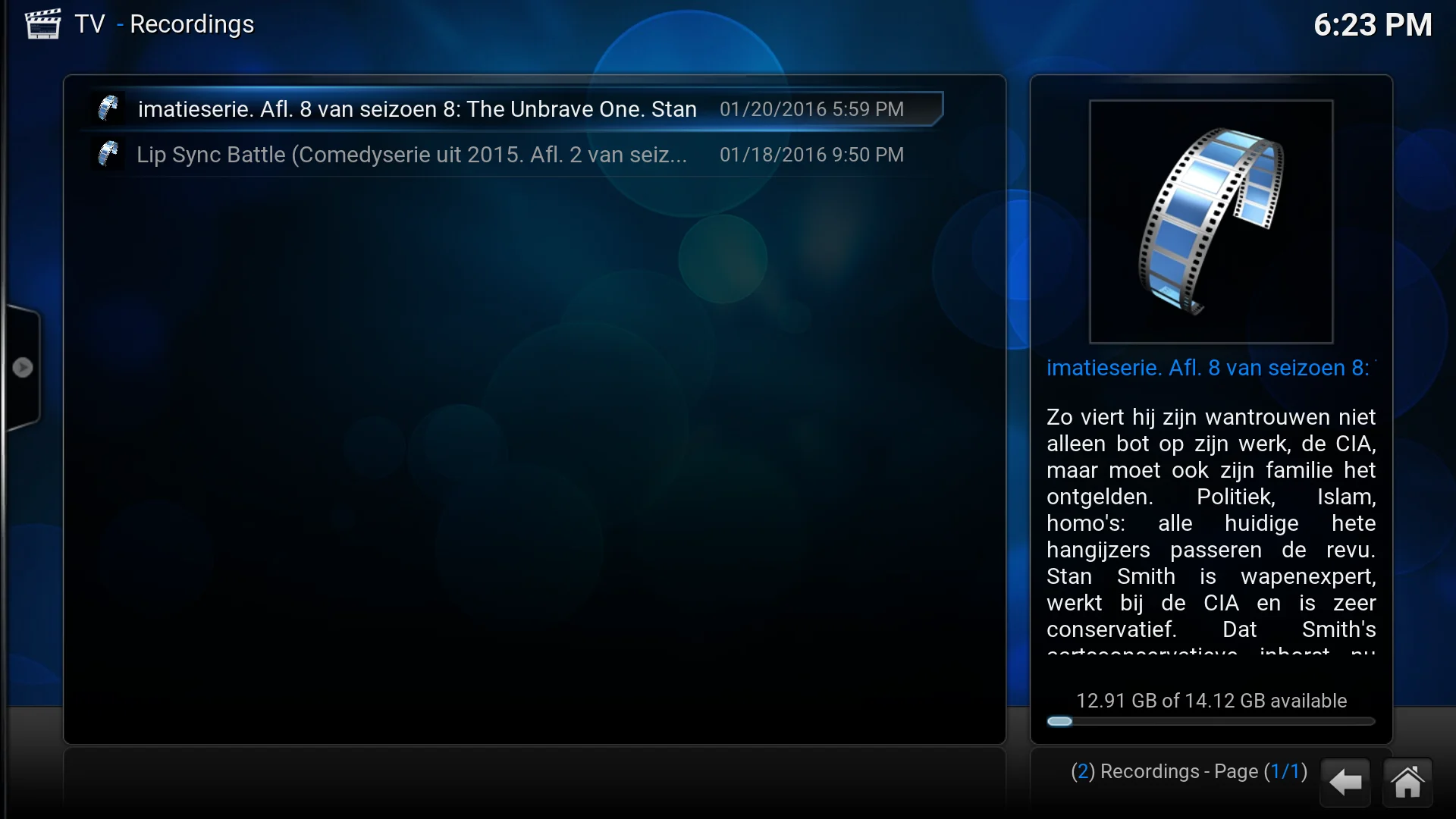Select the Lip Sync Battle recording entry
1456x819 pixels.
tap(412, 155)
